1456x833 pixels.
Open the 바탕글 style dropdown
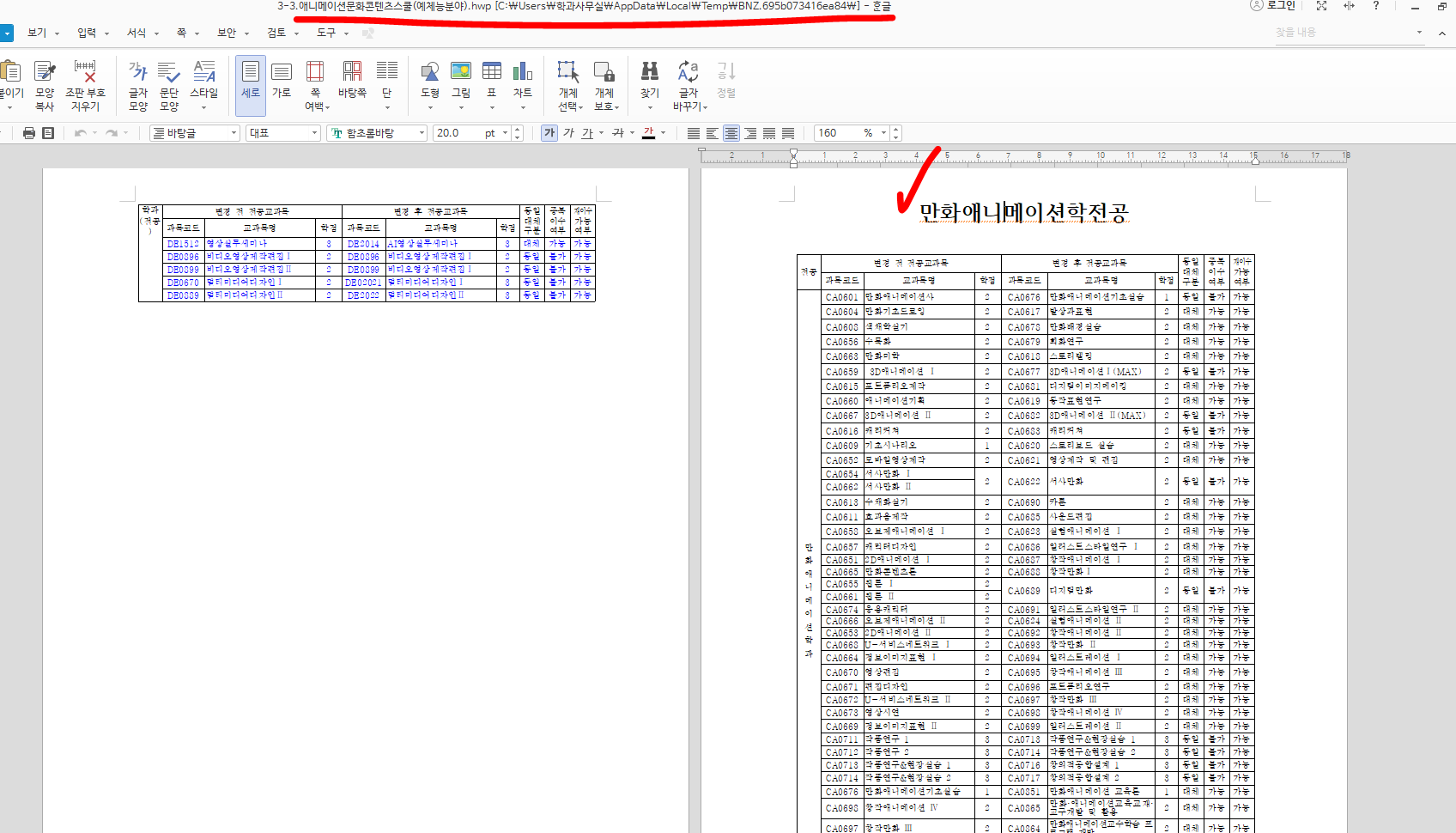234,133
